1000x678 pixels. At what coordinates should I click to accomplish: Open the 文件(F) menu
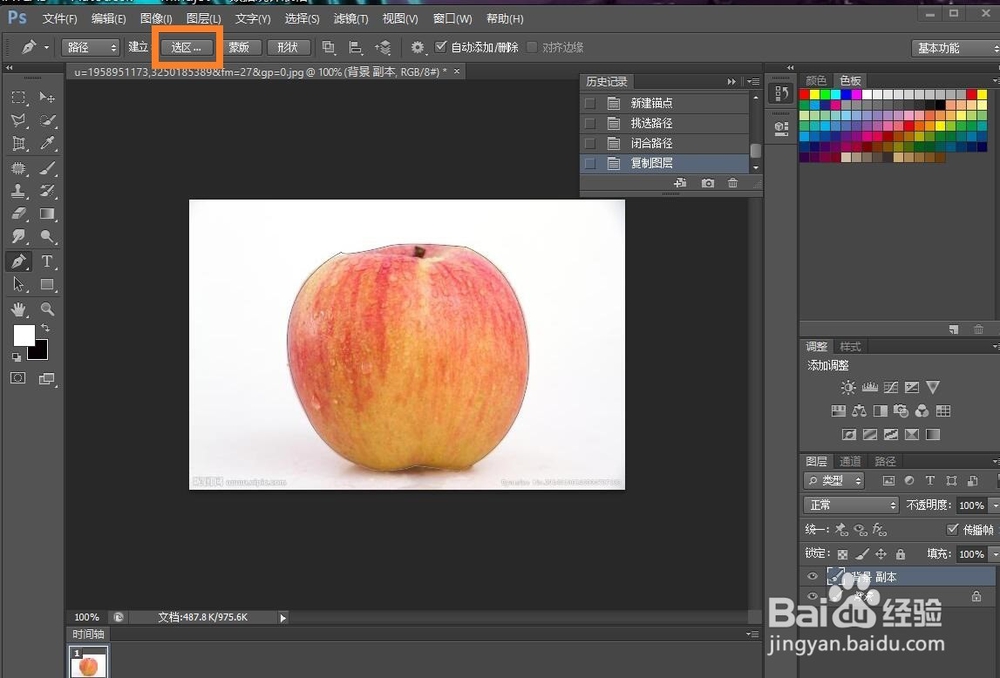click(59, 18)
